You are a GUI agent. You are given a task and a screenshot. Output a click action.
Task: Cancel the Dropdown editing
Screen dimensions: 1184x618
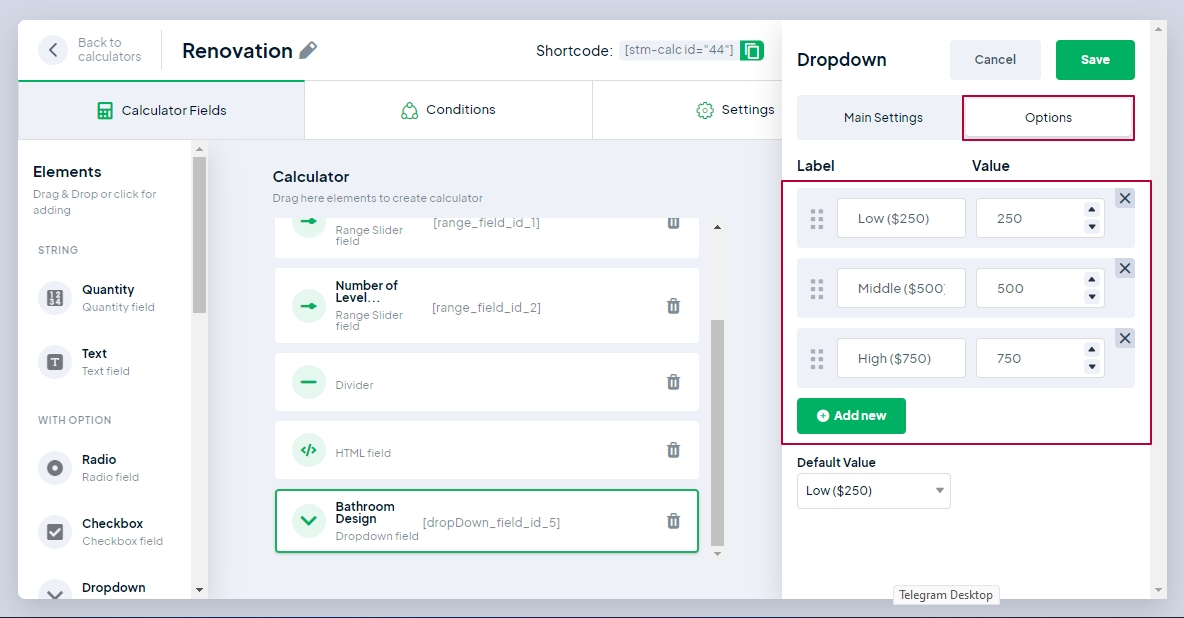tap(995, 60)
